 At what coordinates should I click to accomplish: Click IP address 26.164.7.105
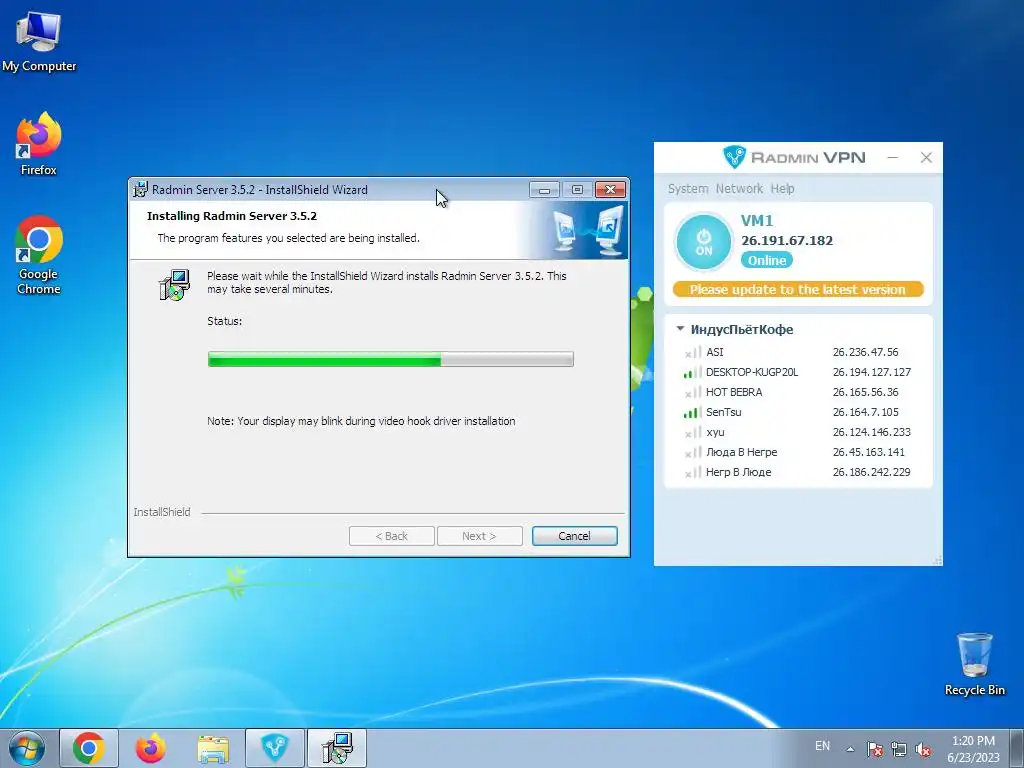pyautogui.click(x=865, y=412)
